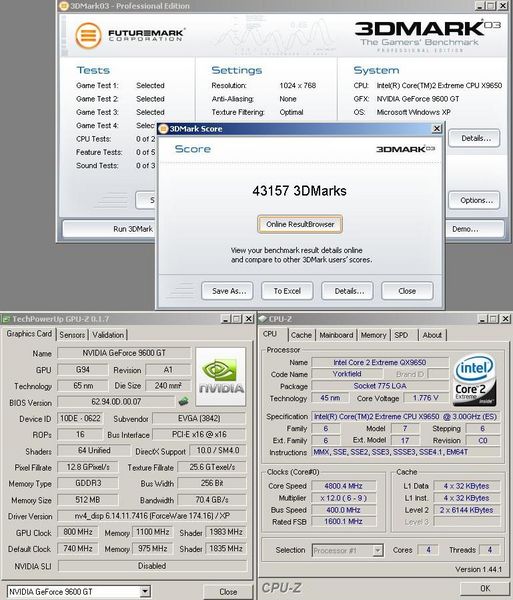Open the About tab in CPU-Z
Image resolution: width=513 pixels, height=600 pixels.
coord(432,335)
